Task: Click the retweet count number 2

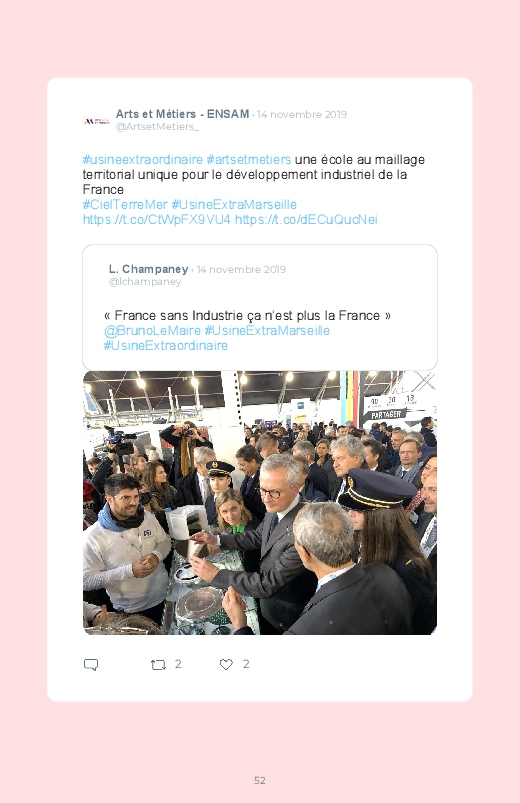Action: point(178,664)
